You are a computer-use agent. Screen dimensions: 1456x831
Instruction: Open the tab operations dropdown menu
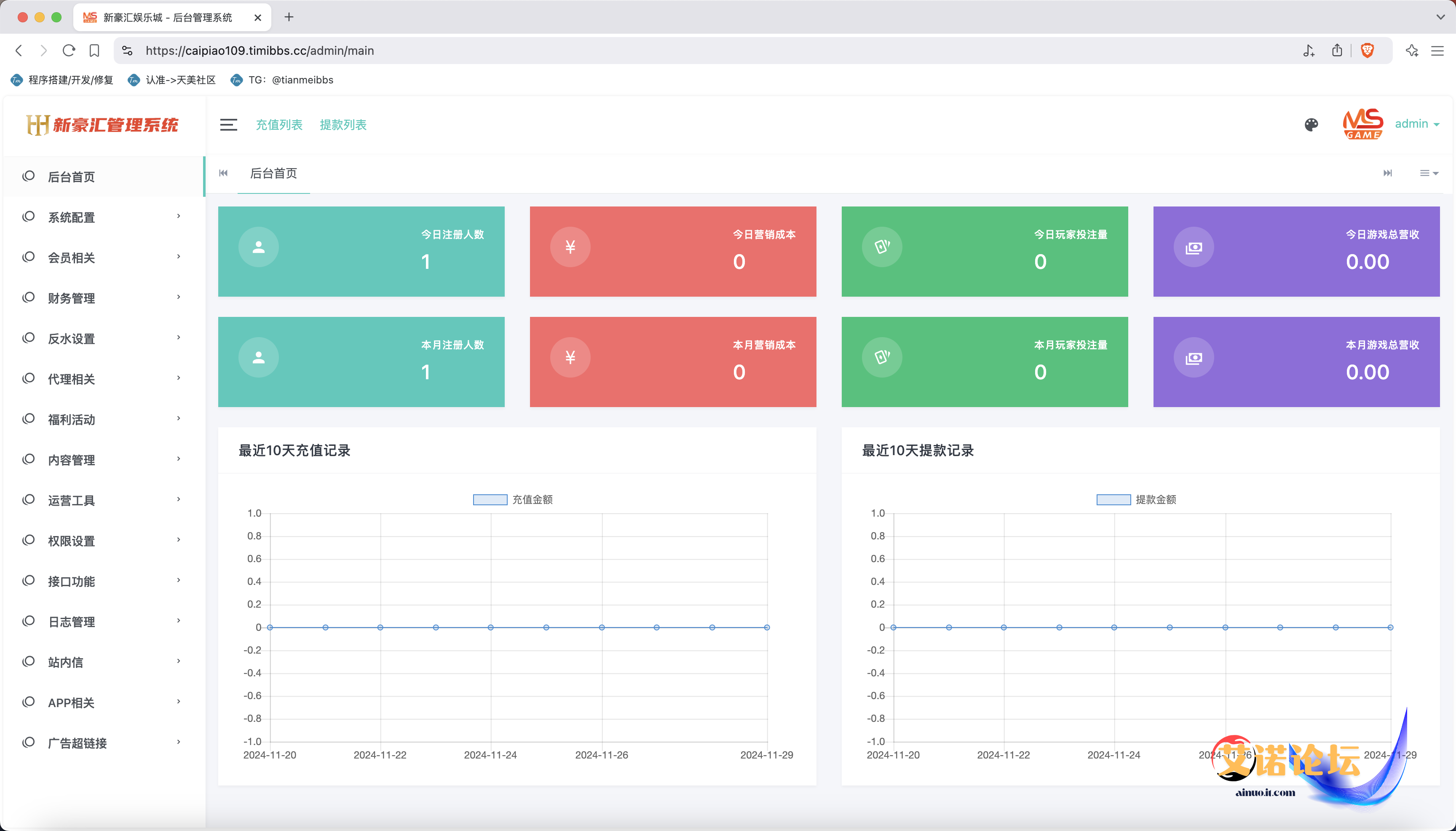pos(1429,173)
